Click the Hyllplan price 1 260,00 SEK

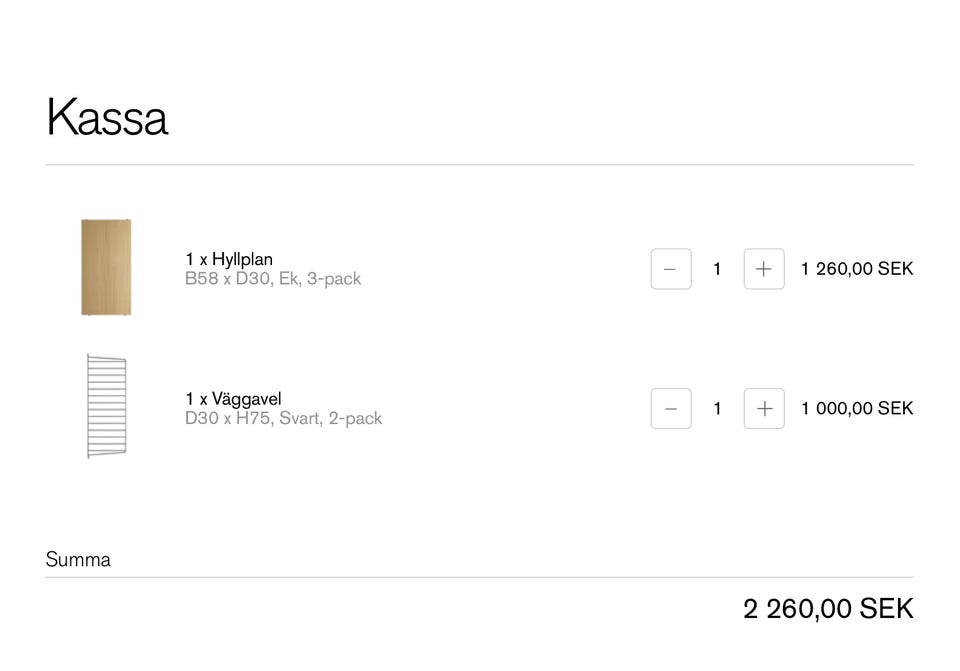[857, 269]
